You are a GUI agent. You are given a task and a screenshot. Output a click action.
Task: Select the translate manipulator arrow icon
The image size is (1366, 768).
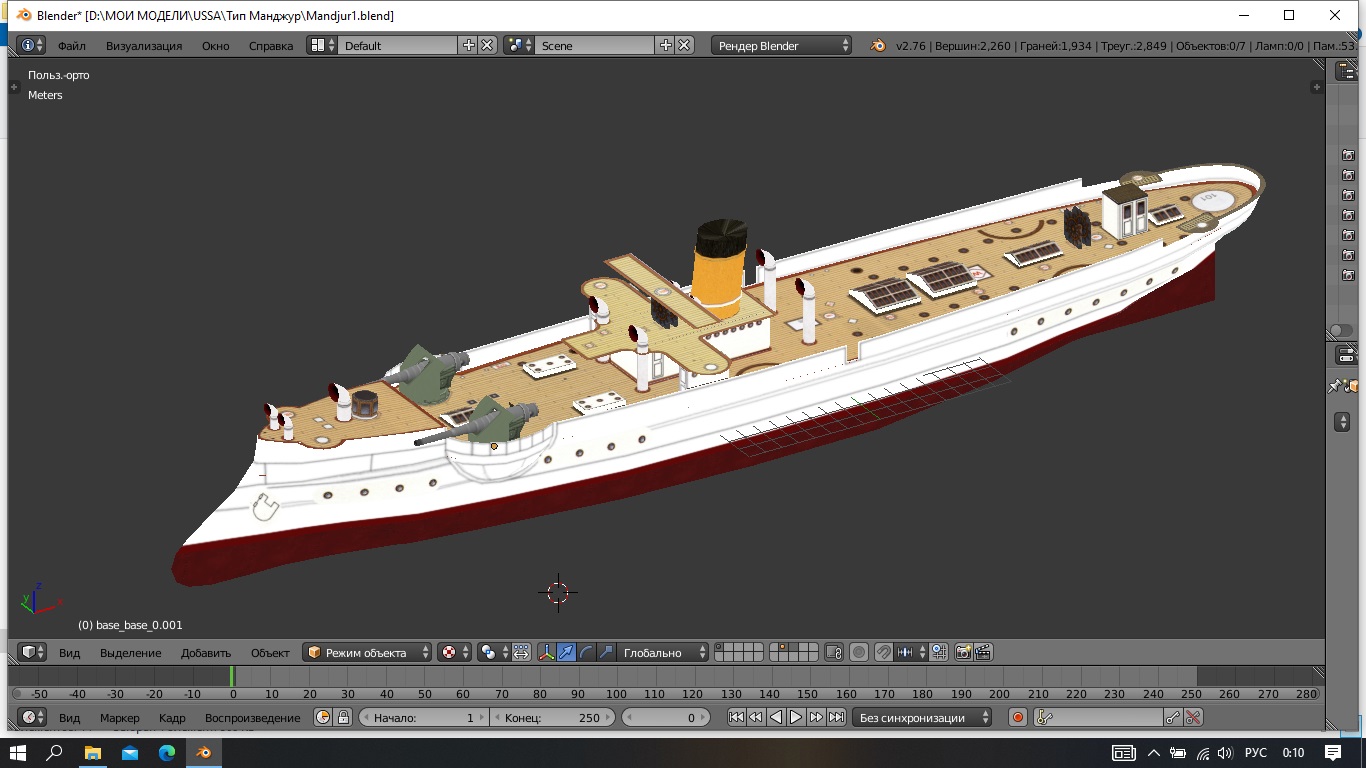click(567, 652)
